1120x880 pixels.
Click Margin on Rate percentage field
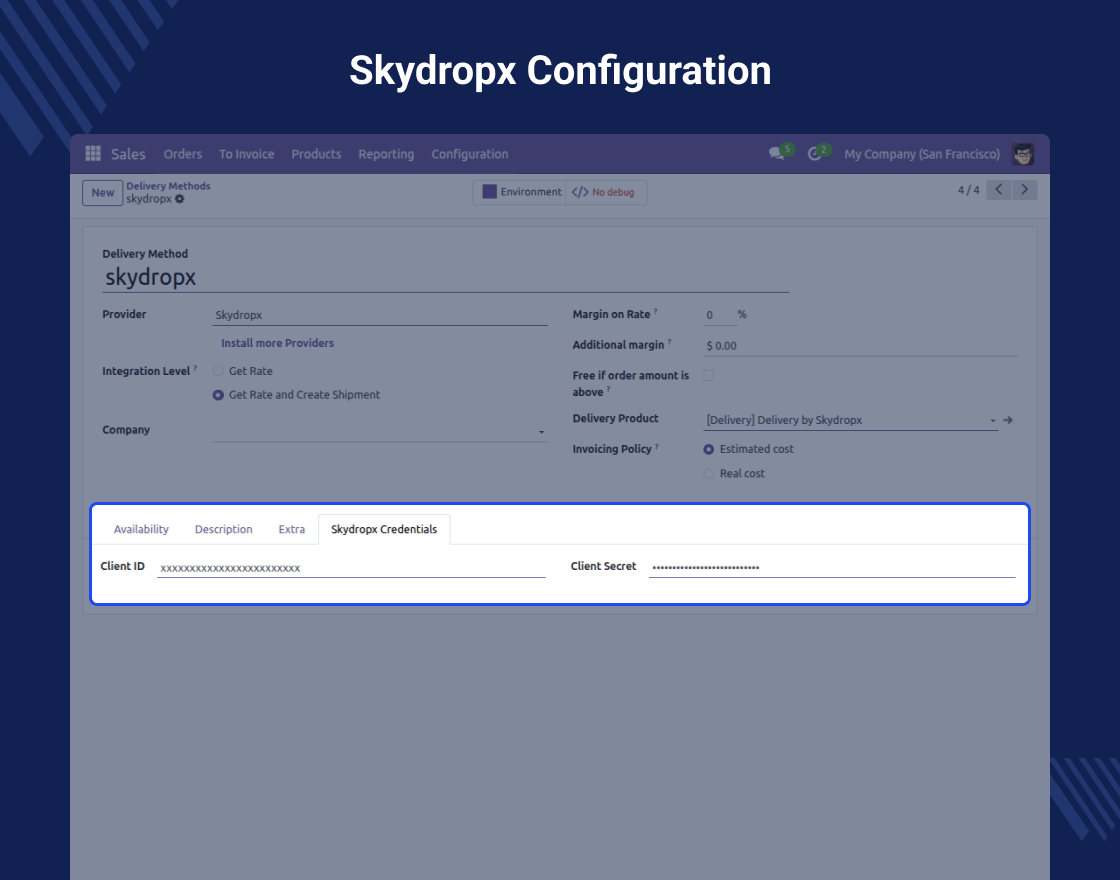pyautogui.click(x=719, y=315)
